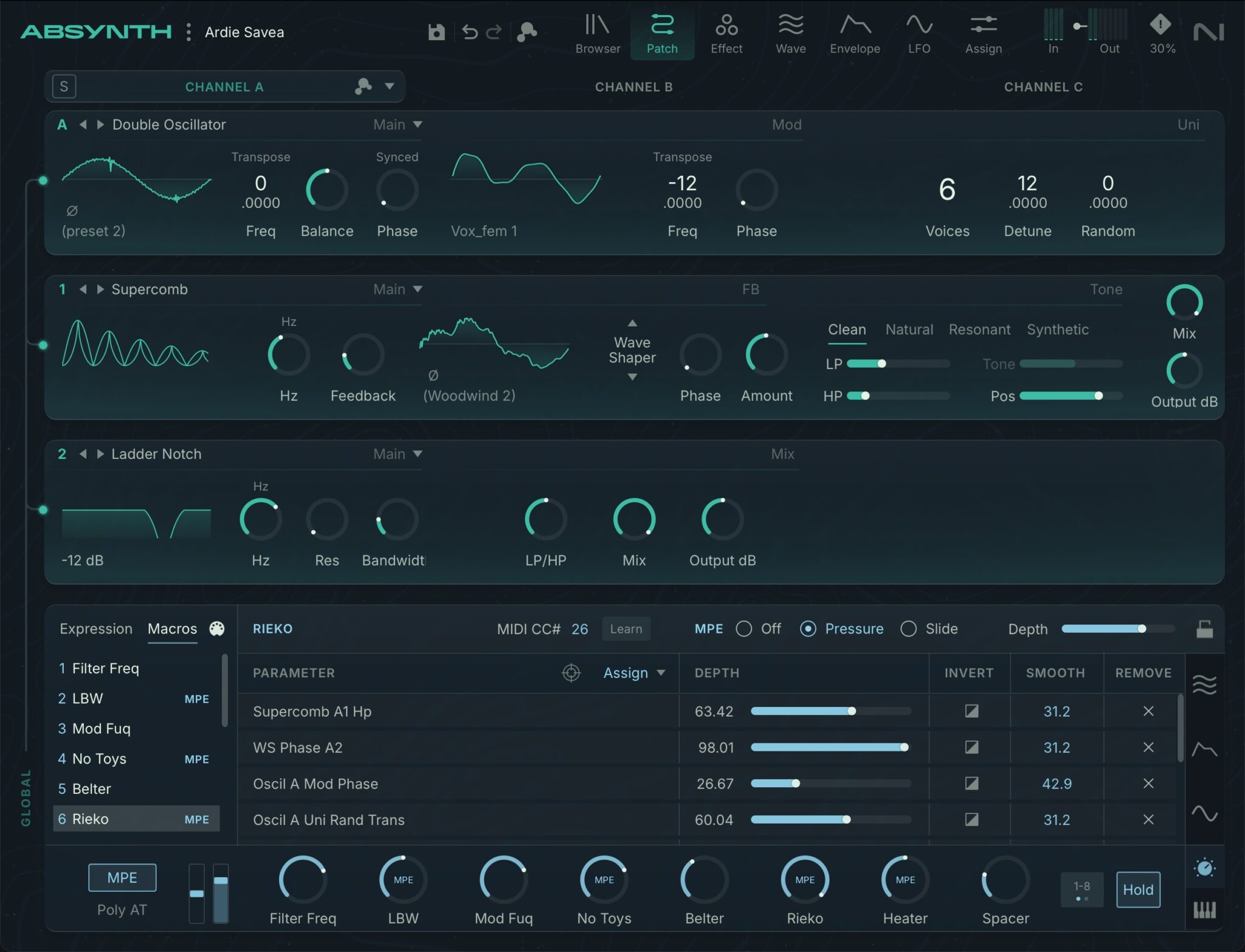The image size is (1245, 952).
Task: Click the padlock icon next to Depth
Action: point(1204,629)
